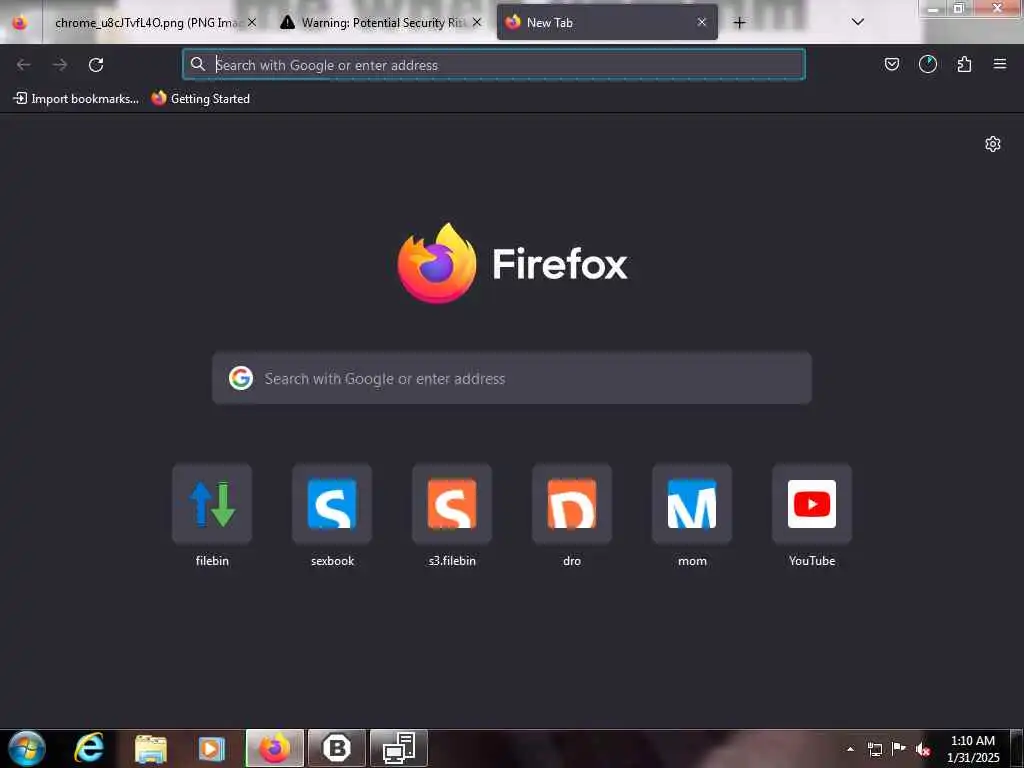Open the Save to Pocket button
This screenshot has height=768, width=1024.
[x=891, y=64]
